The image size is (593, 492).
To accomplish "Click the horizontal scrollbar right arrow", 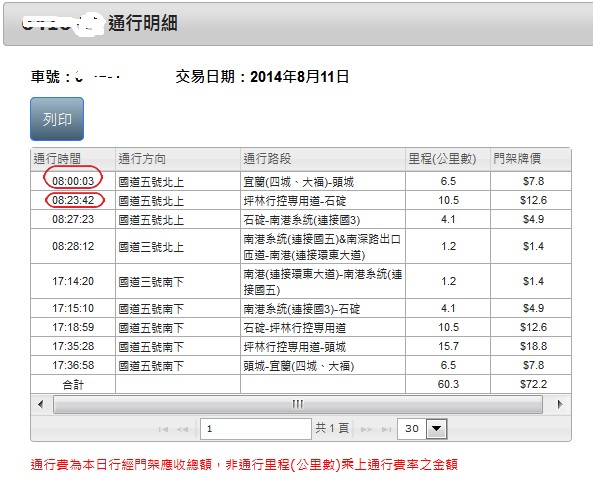I will 560,404.
